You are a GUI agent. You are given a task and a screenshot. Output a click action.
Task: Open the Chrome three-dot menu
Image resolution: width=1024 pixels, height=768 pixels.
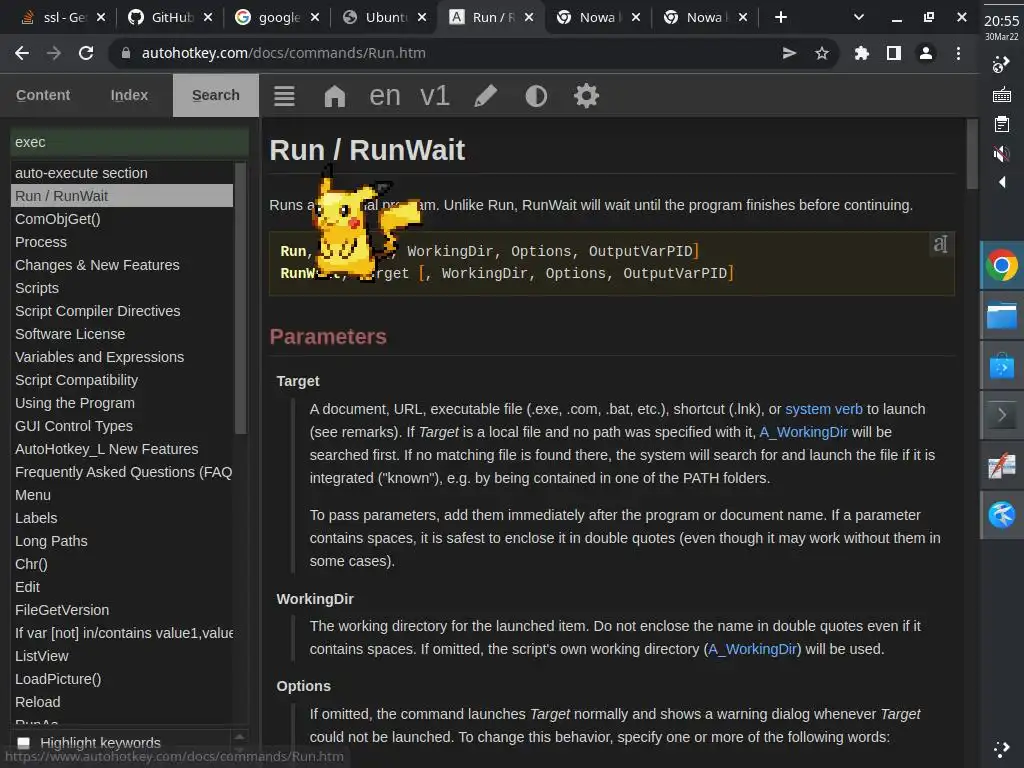click(958, 53)
